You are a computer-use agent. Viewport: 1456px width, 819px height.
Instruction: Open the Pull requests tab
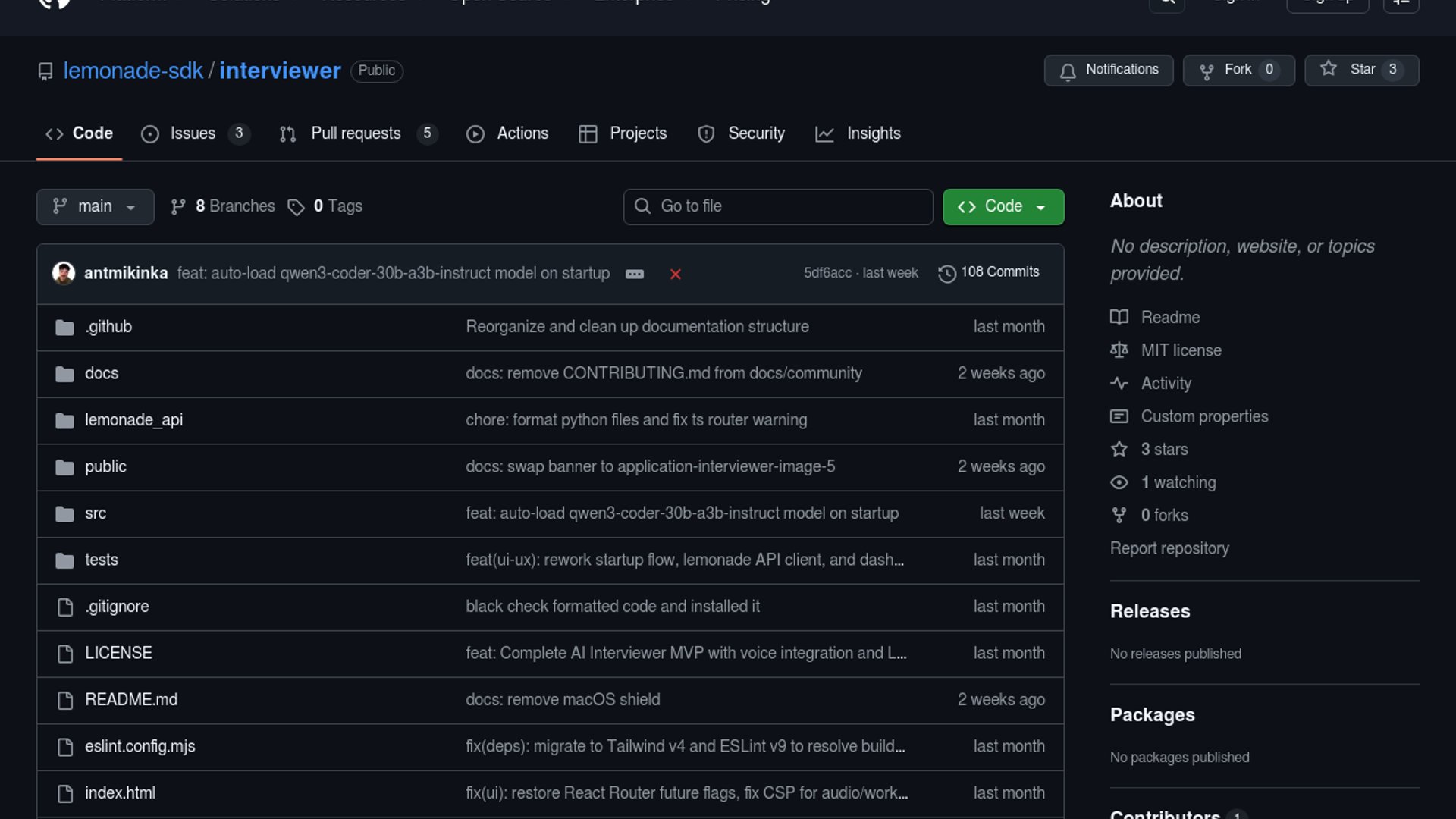tap(356, 133)
